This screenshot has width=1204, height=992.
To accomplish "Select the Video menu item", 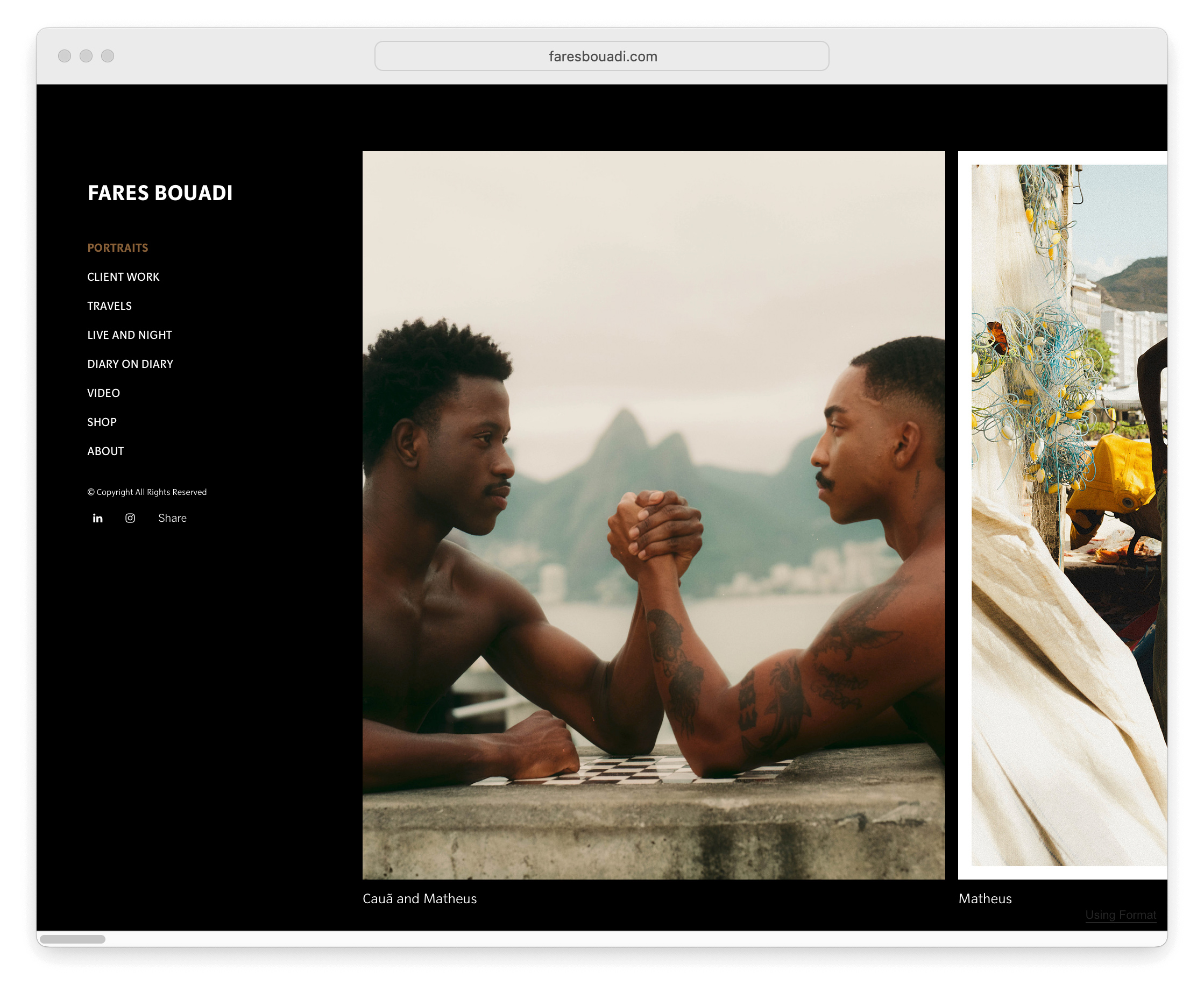I will (103, 394).
